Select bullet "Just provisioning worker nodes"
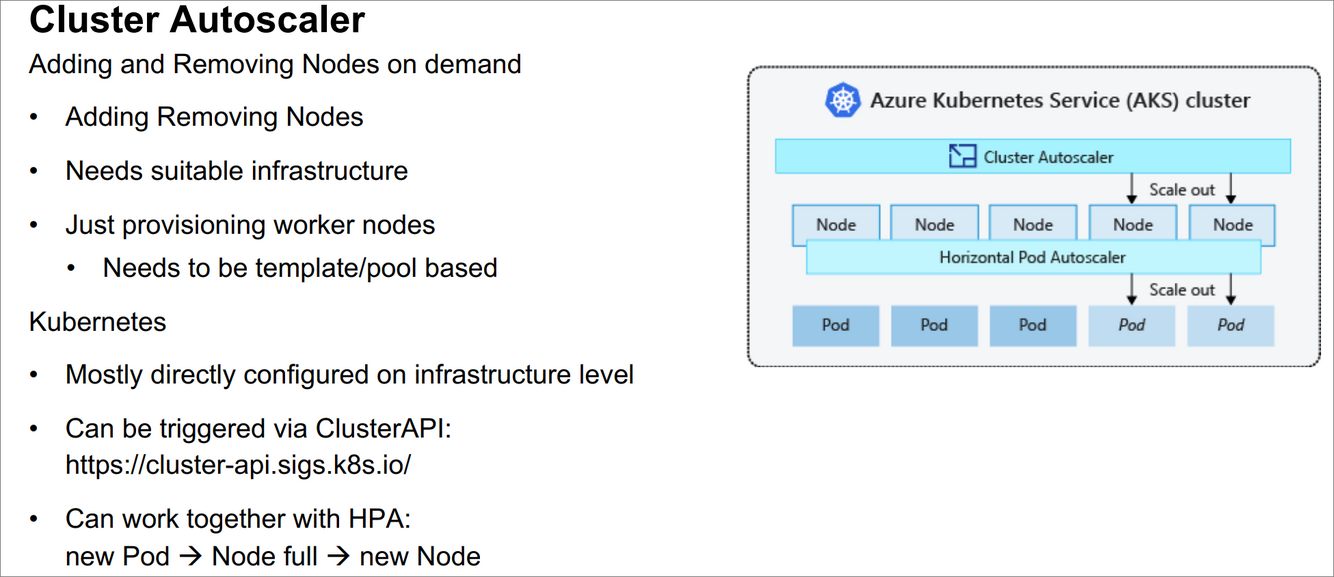Image resolution: width=1334 pixels, height=577 pixels. (250, 225)
